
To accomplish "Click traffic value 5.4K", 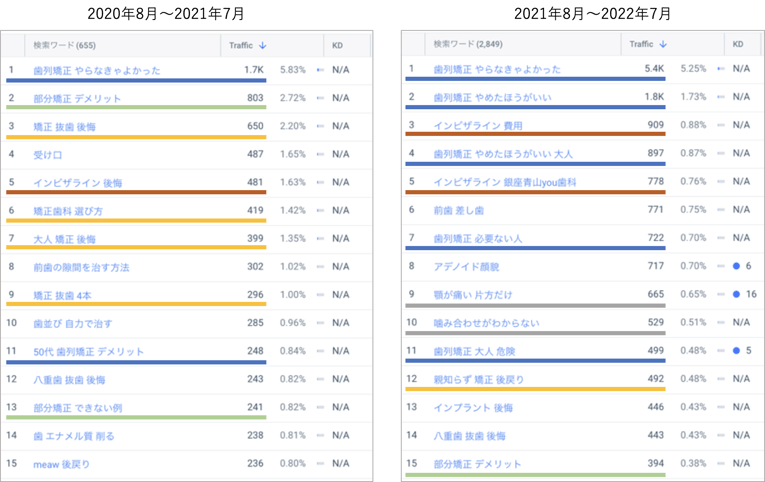I will pos(654,69).
